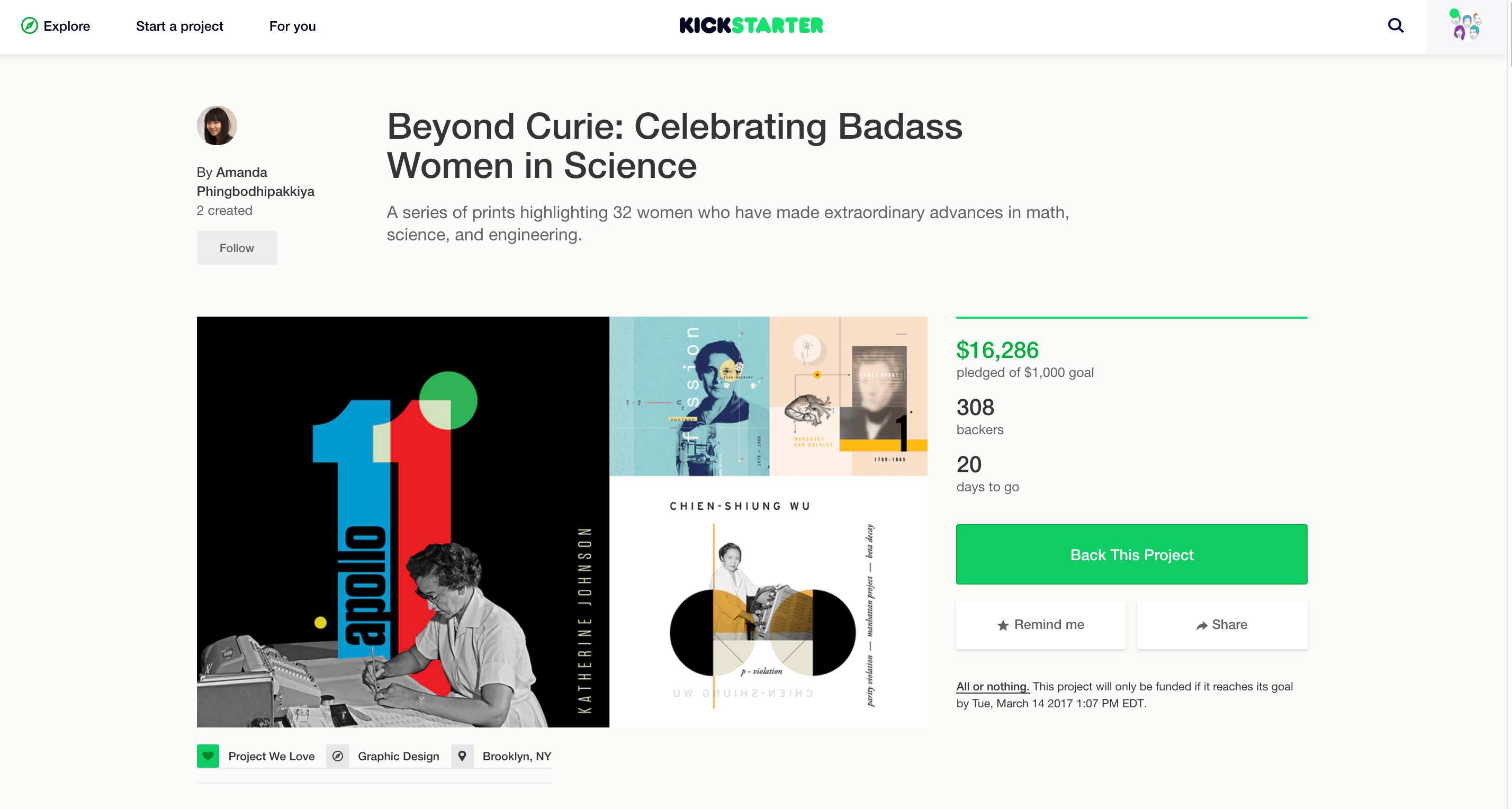The height and width of the screenshot is (809, 1512).
Task: Follow Amanda Phingbodhipakkiya
Action: tap(237, 248)
